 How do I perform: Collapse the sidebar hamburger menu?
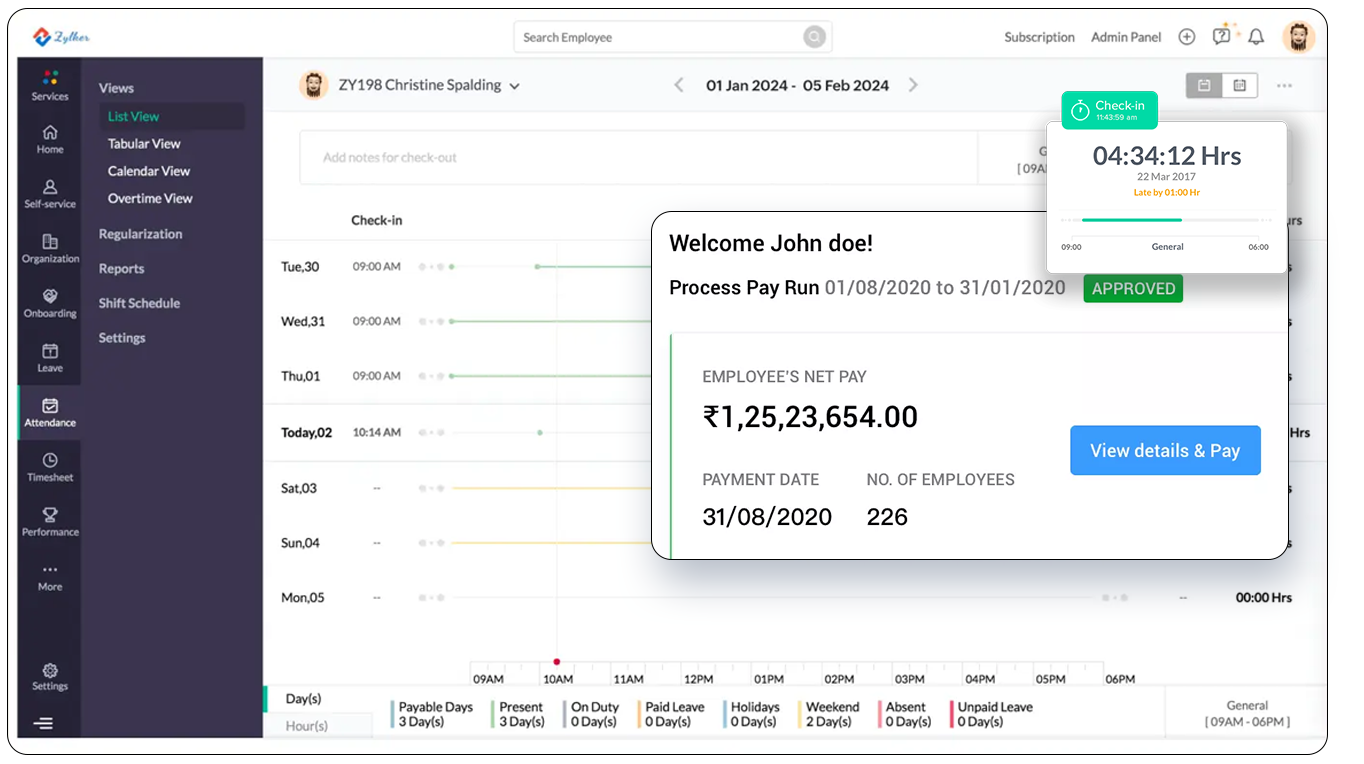coord(44,723)
